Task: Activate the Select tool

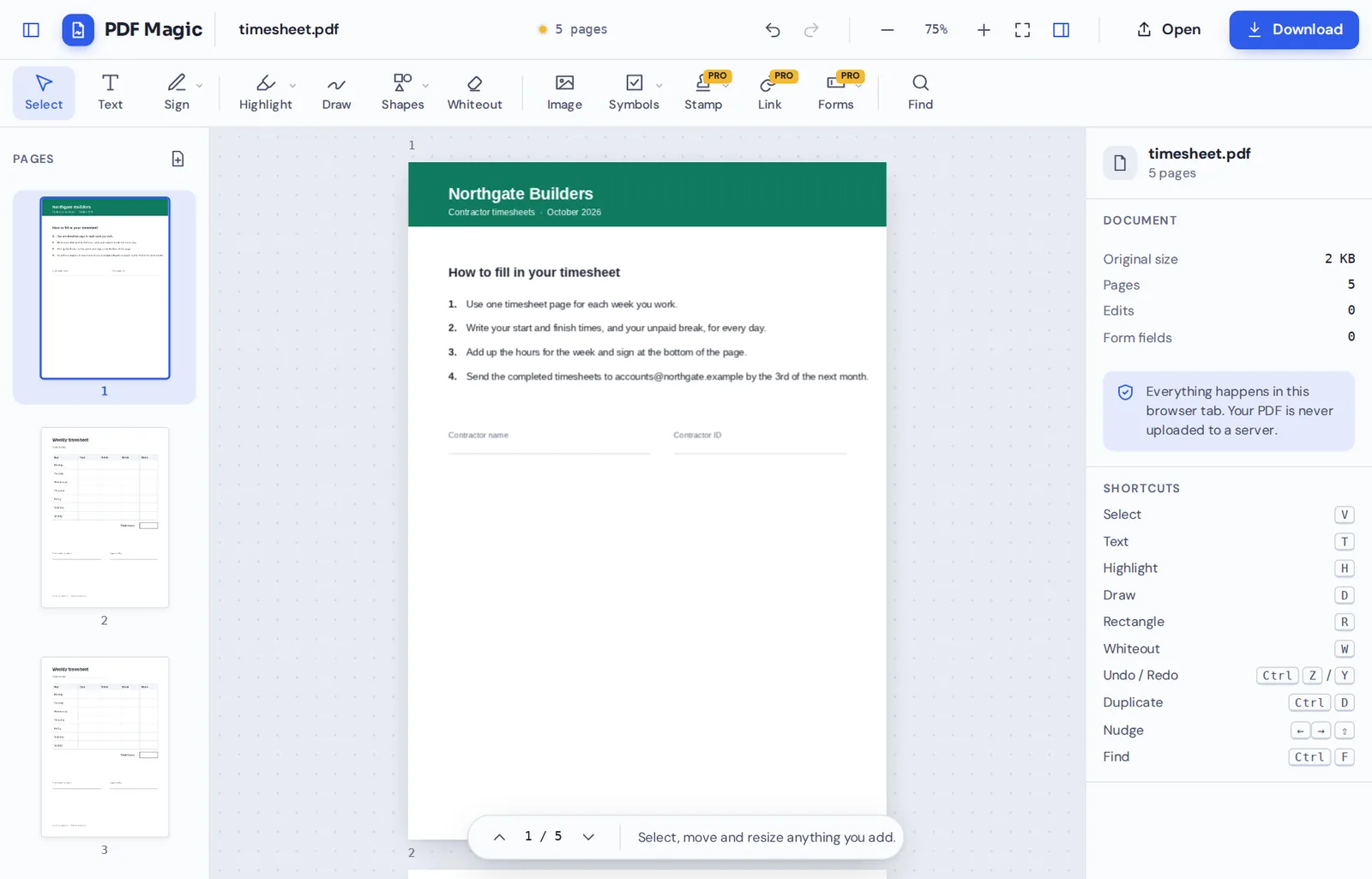Action: pyautogui.click(x=44, y=93)
